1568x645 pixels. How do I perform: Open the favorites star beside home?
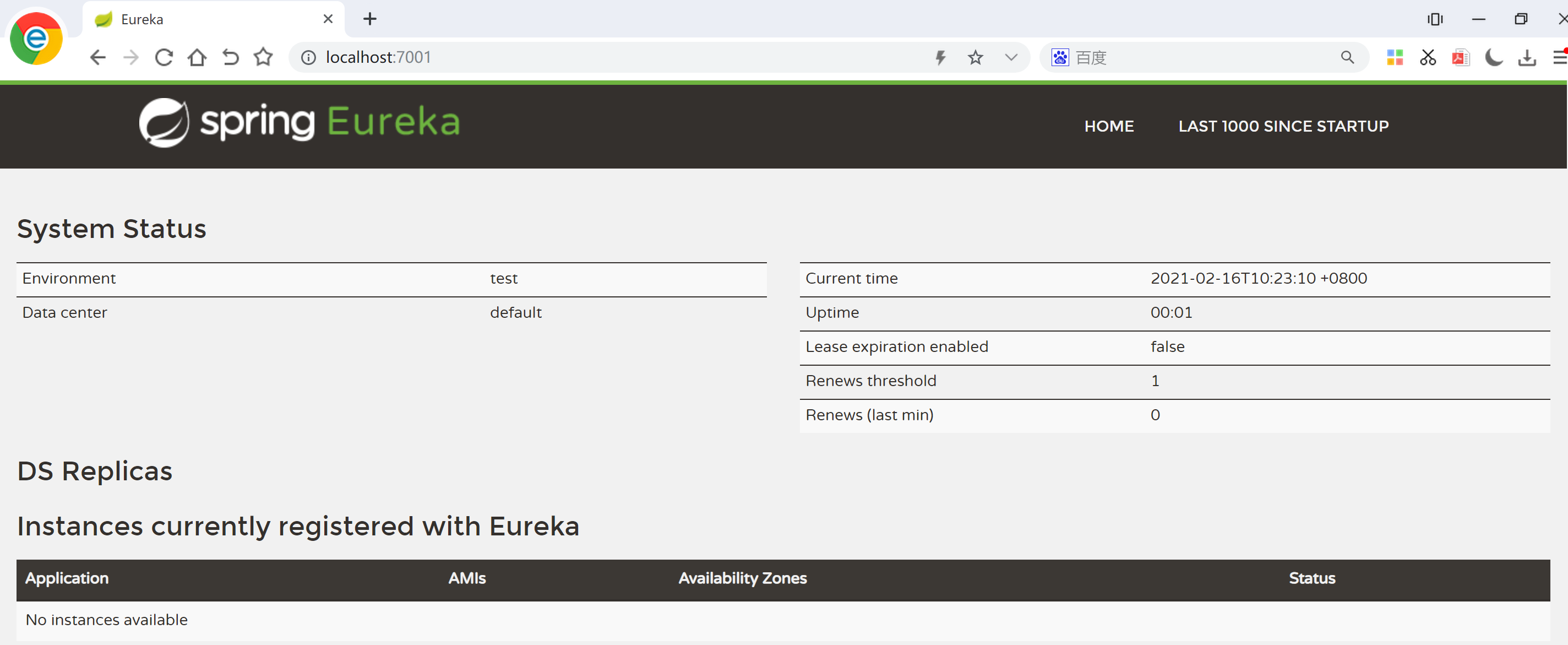click(263, 58)
